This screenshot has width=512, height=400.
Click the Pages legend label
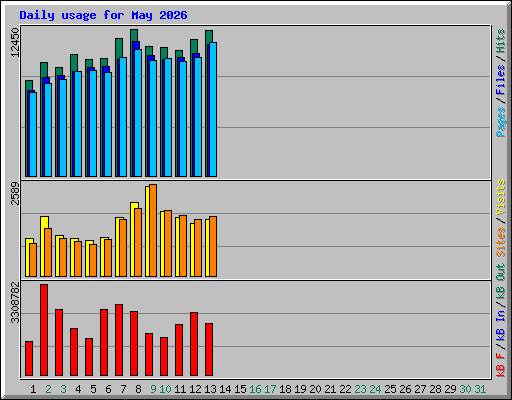501,122
